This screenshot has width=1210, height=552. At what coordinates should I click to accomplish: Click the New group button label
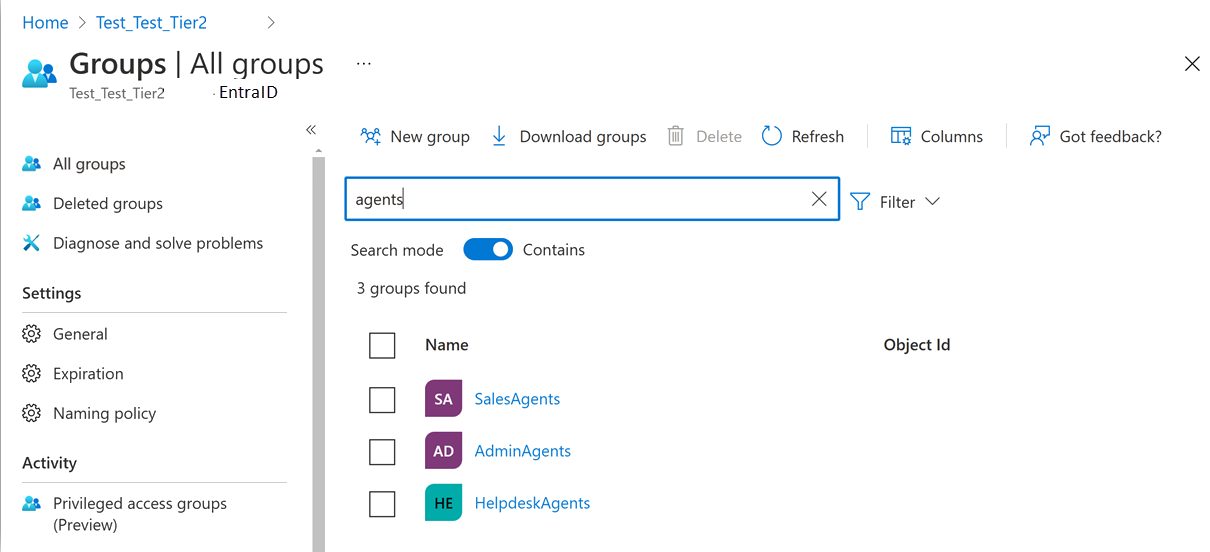[x=430, y=136]
